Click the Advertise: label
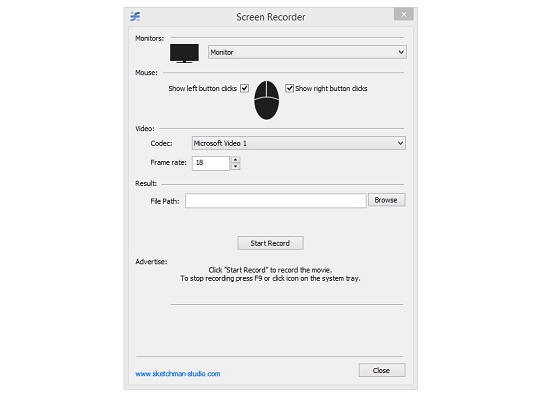 (x=151, y=262)
